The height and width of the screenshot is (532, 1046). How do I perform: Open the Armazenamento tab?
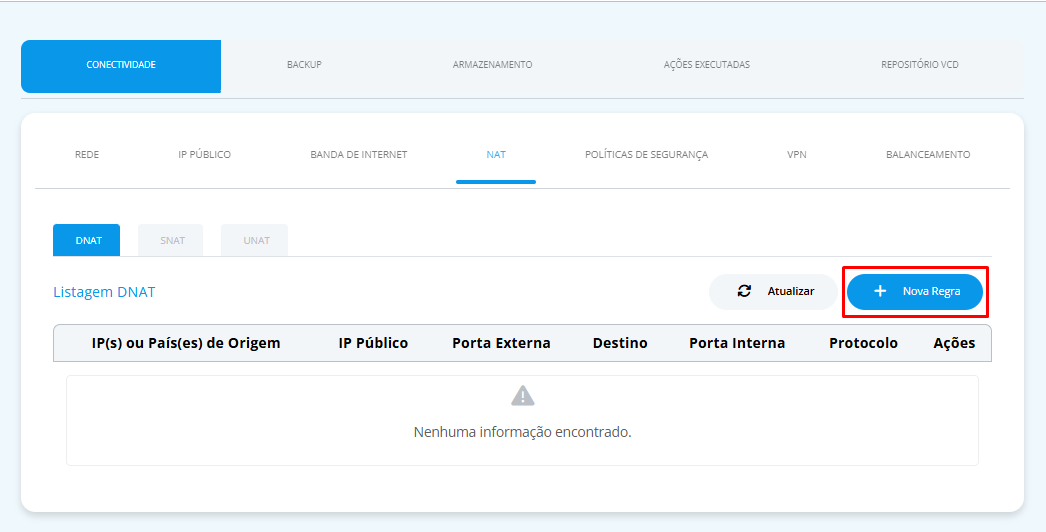492,65
